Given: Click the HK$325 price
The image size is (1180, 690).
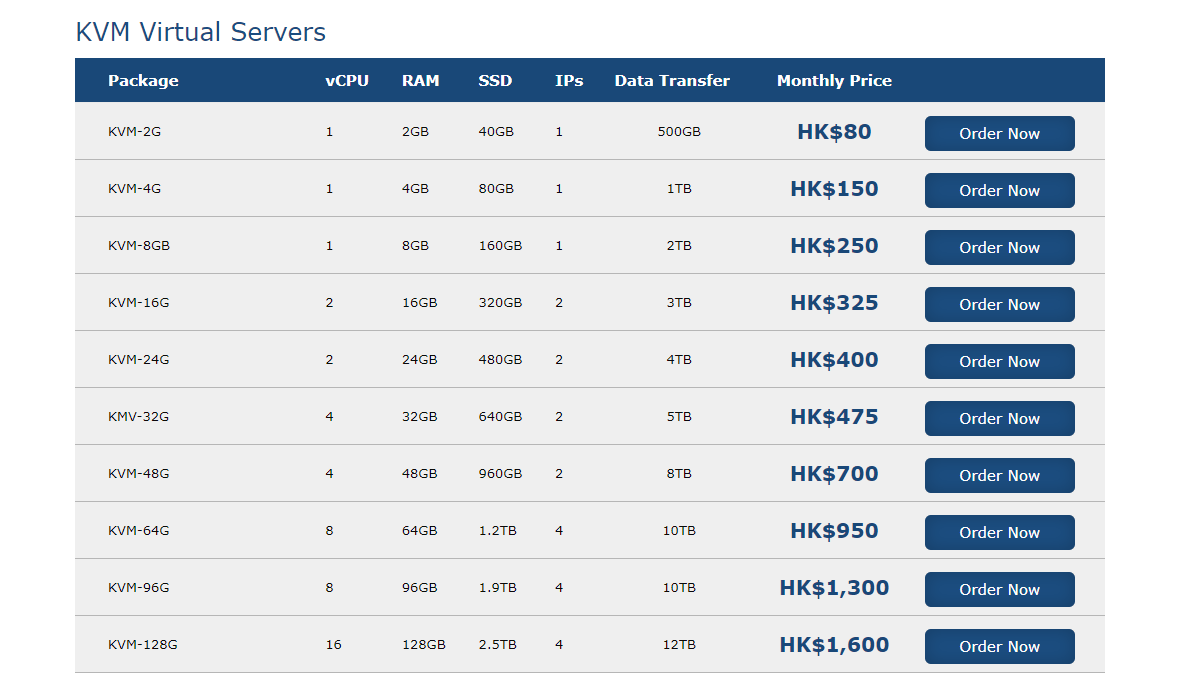Looking at the screenshot, I should 834,302.
